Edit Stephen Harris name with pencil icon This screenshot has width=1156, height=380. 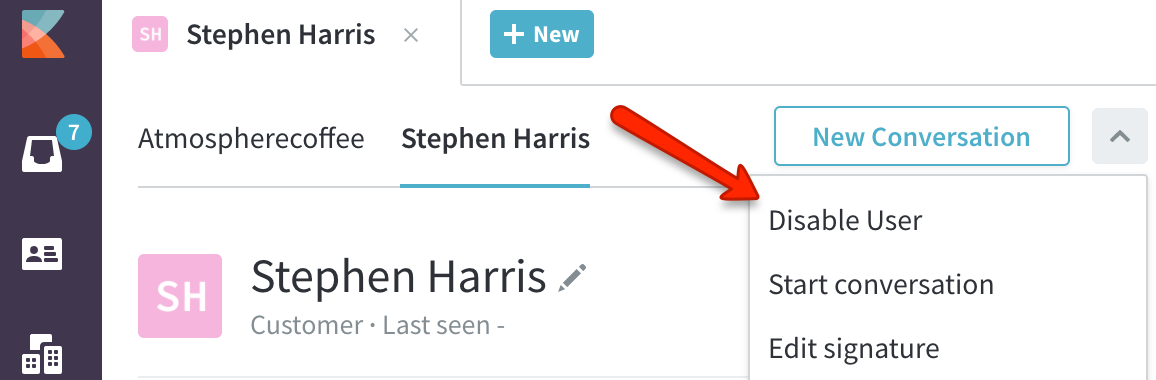[572, 279]
